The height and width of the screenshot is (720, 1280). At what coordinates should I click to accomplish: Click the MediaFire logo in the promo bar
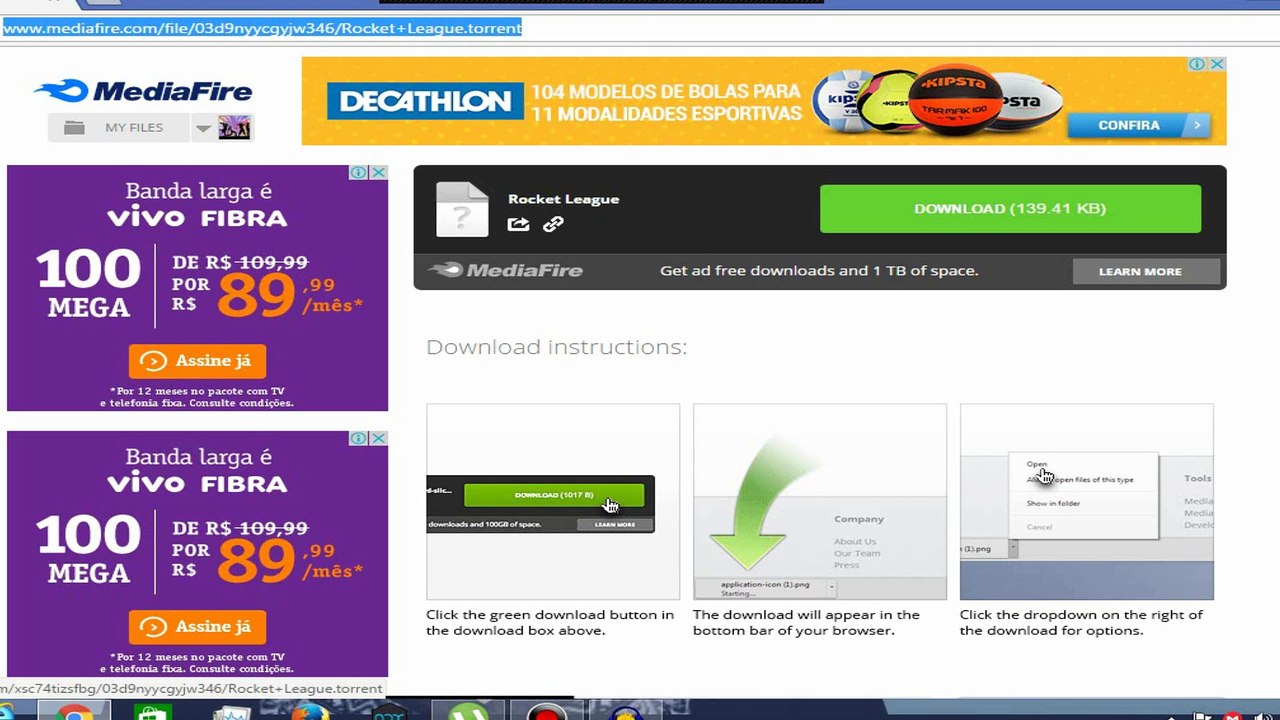505,270
